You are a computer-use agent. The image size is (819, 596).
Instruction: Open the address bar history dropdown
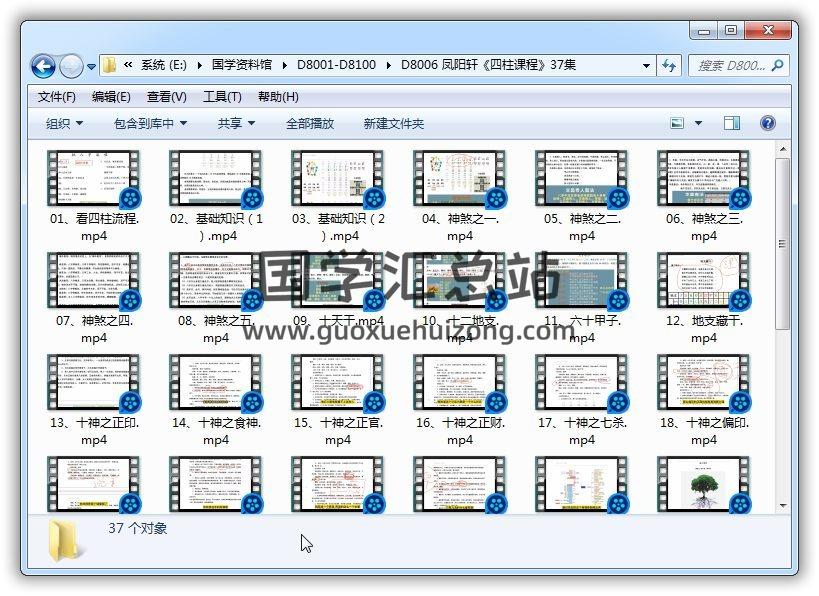click(646, 66)
